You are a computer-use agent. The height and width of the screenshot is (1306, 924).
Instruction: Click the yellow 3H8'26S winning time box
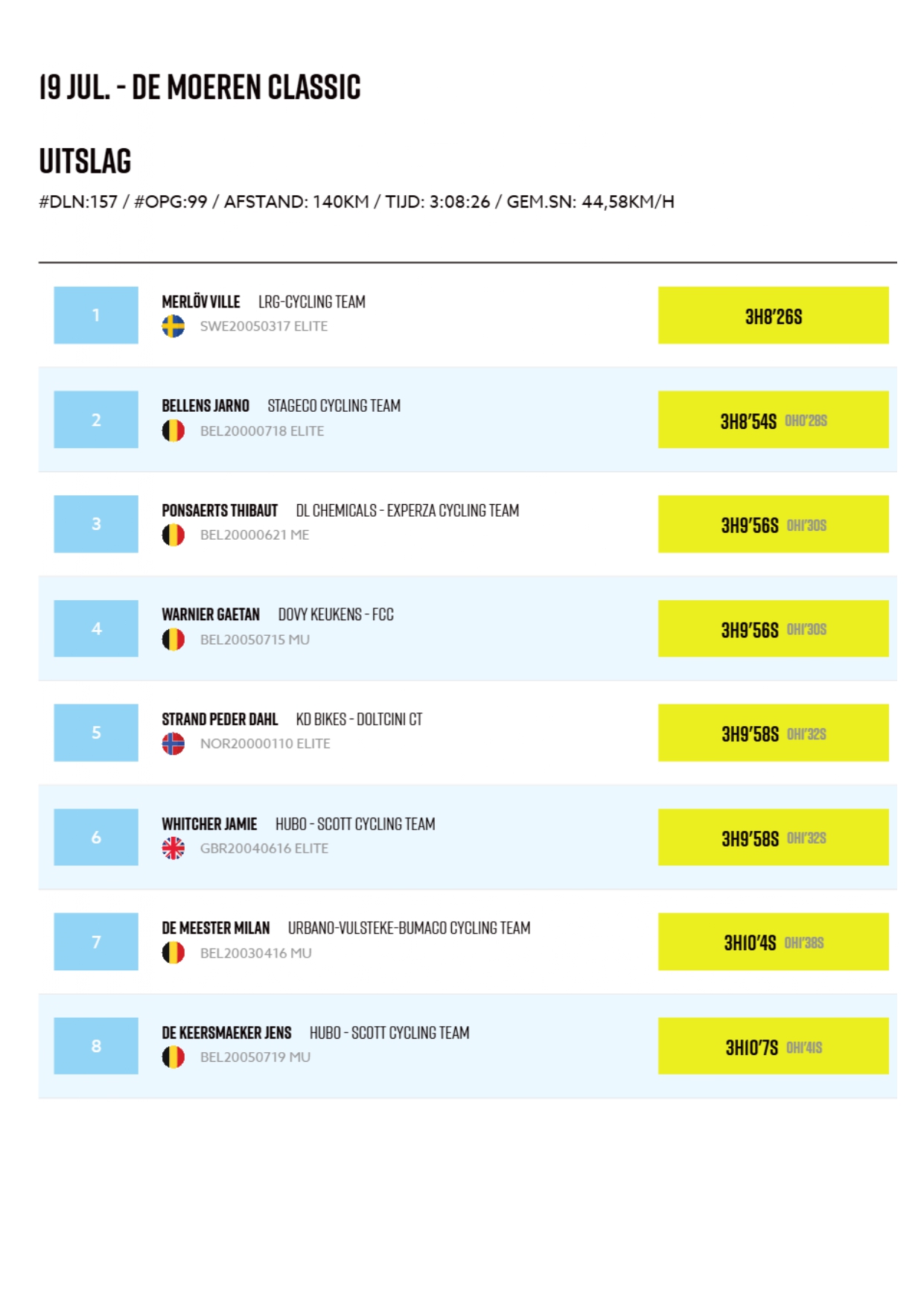coord(773,316)
